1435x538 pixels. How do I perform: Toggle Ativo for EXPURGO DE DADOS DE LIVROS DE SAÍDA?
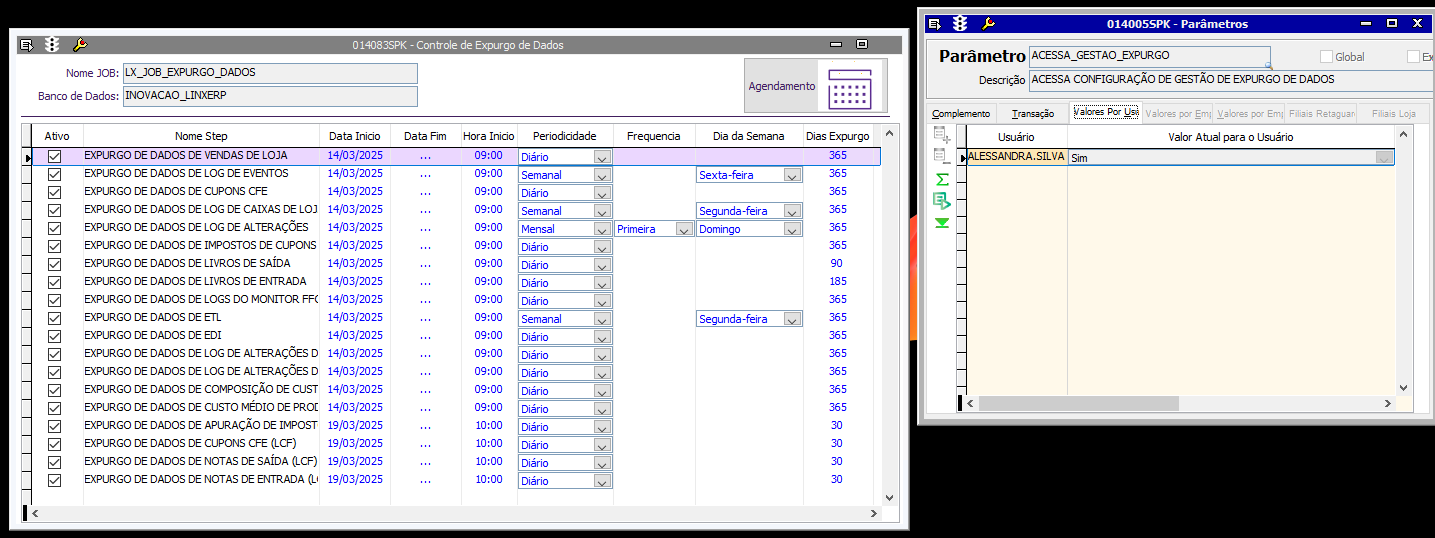coord(55,264)
